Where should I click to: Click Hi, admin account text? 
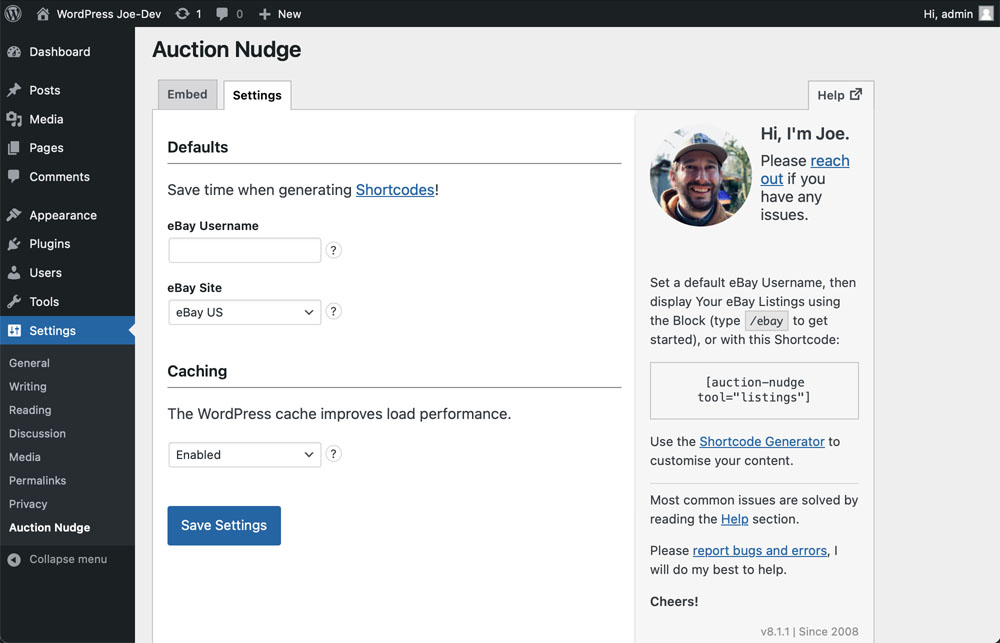point(948,14)
